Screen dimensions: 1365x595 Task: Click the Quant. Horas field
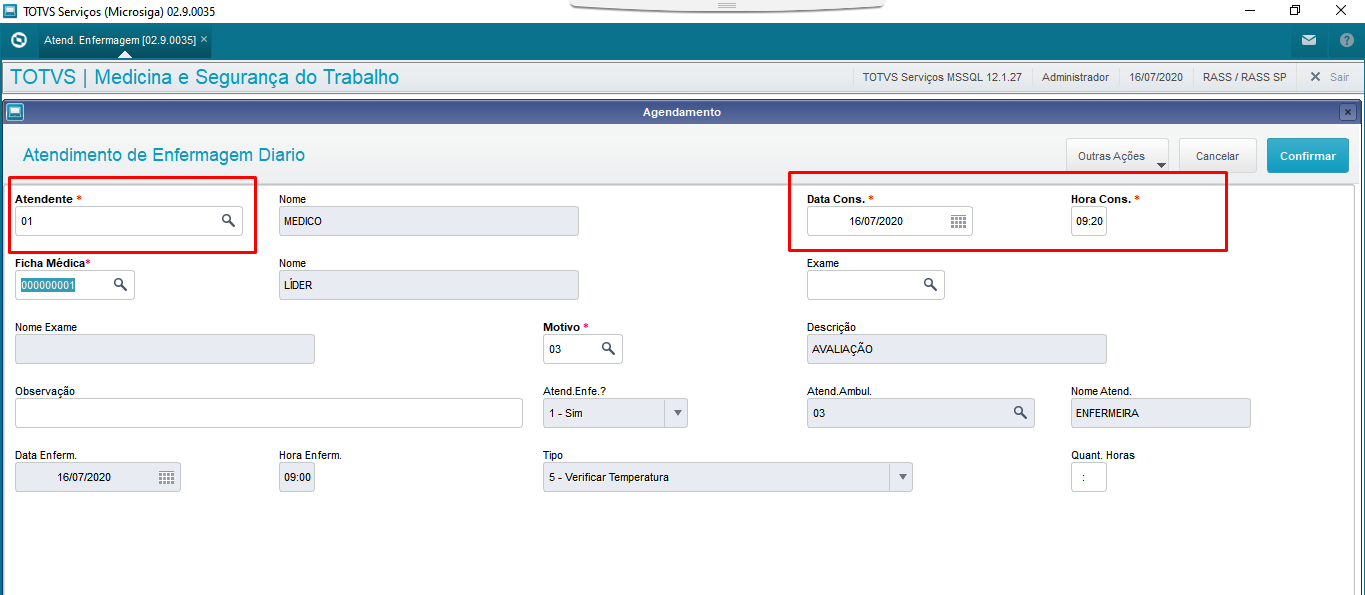[x=1089, y=477]
